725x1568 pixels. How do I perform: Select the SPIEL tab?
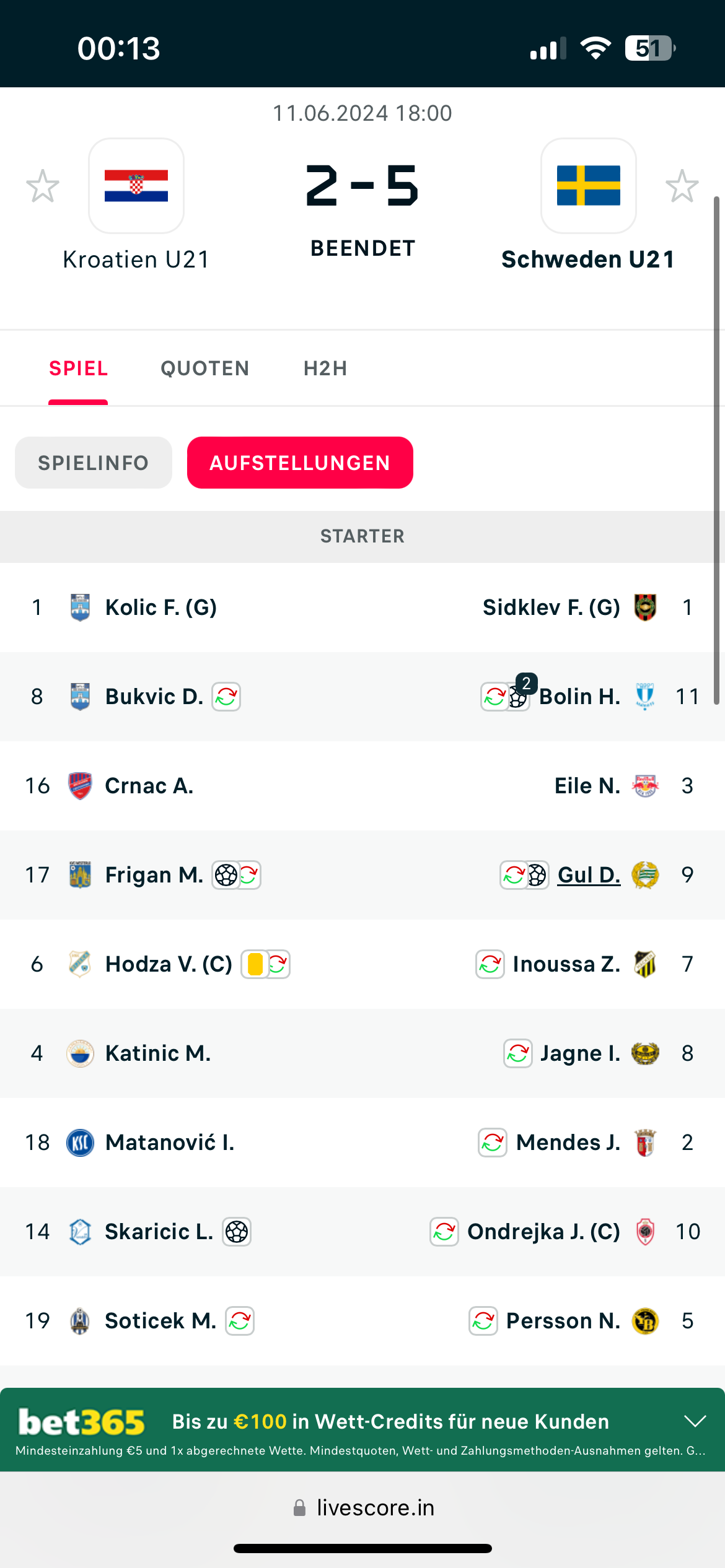(79, 368)
